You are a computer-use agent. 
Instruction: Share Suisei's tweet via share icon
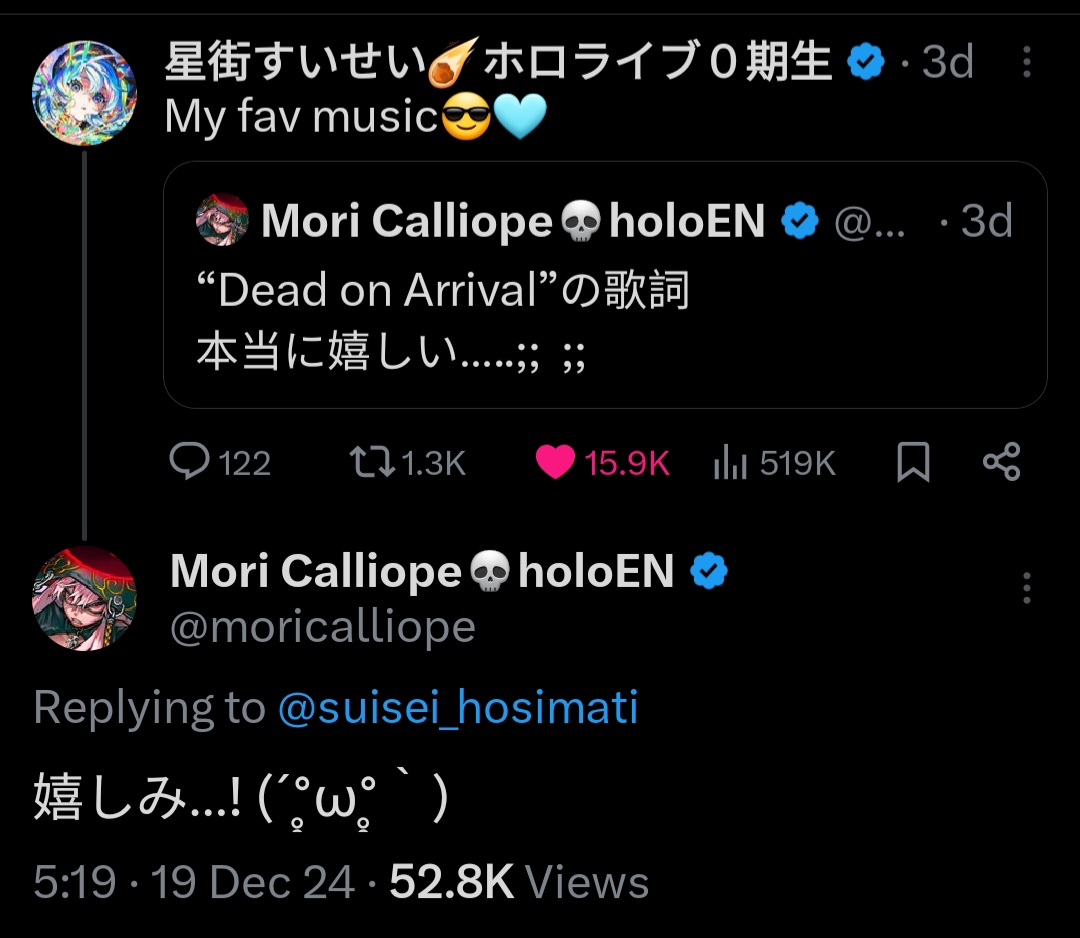1001,462
